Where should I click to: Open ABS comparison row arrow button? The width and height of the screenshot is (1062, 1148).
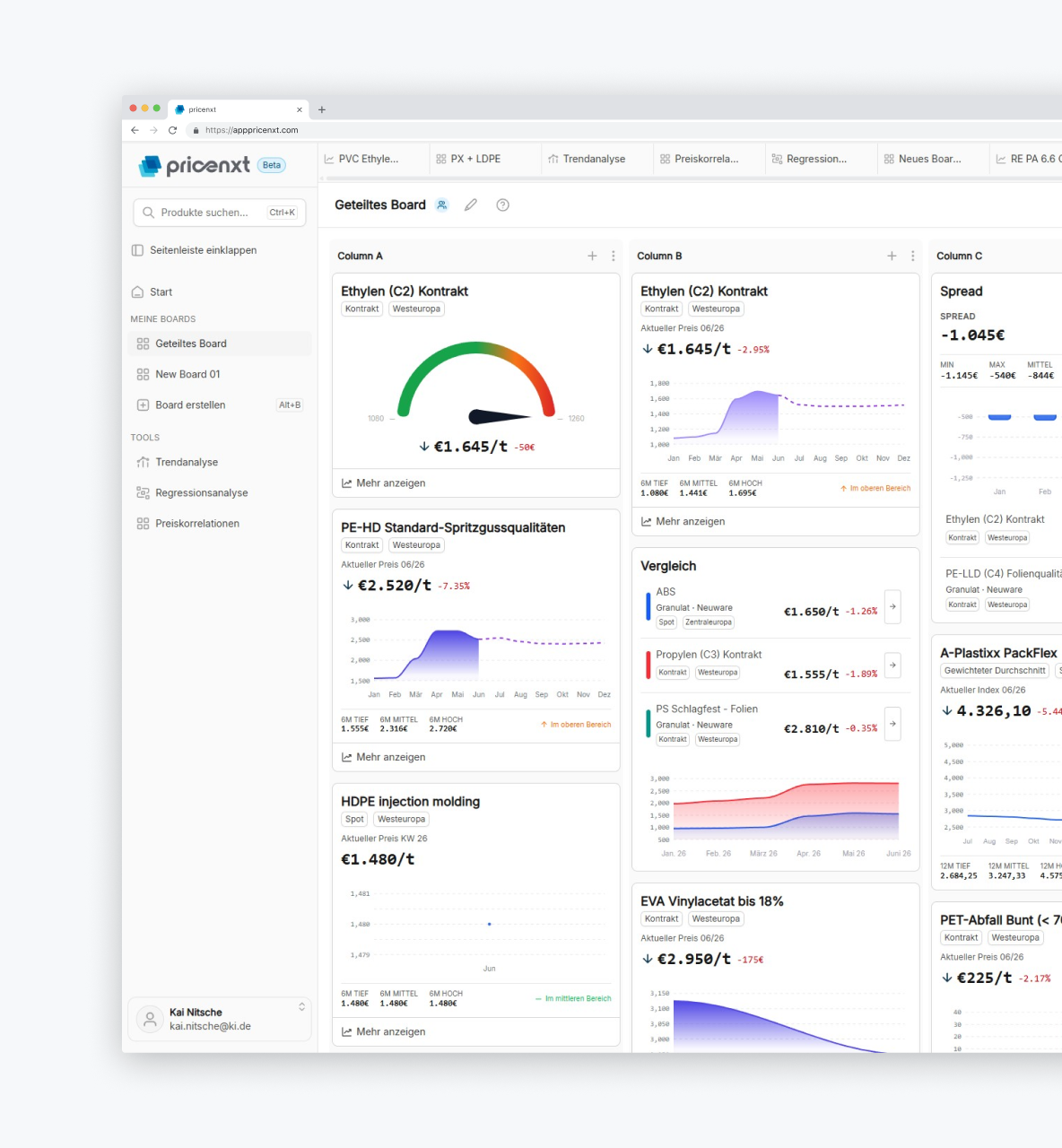tap(892, 607)
